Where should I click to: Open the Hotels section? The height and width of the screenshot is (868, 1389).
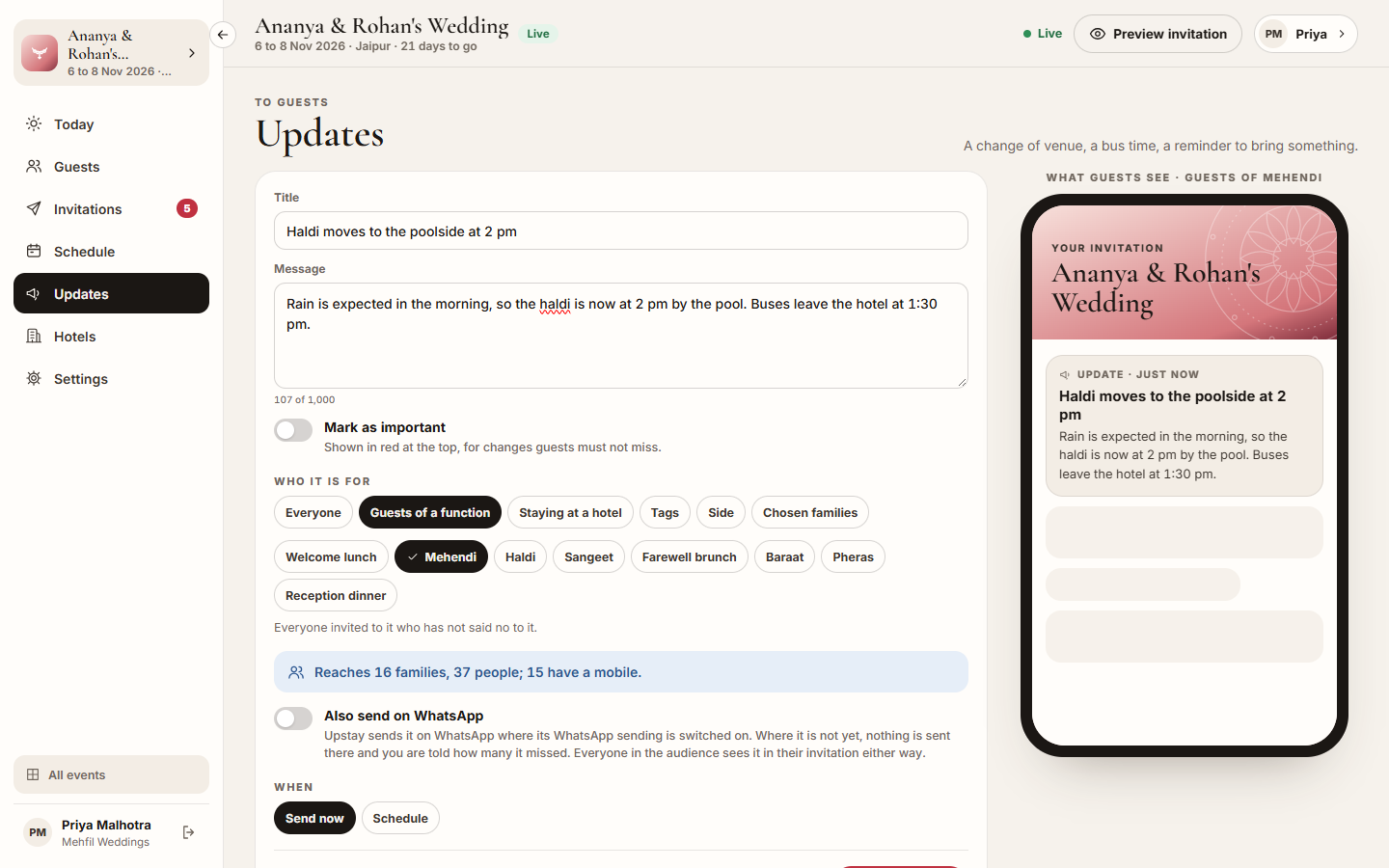coord(111,336)
